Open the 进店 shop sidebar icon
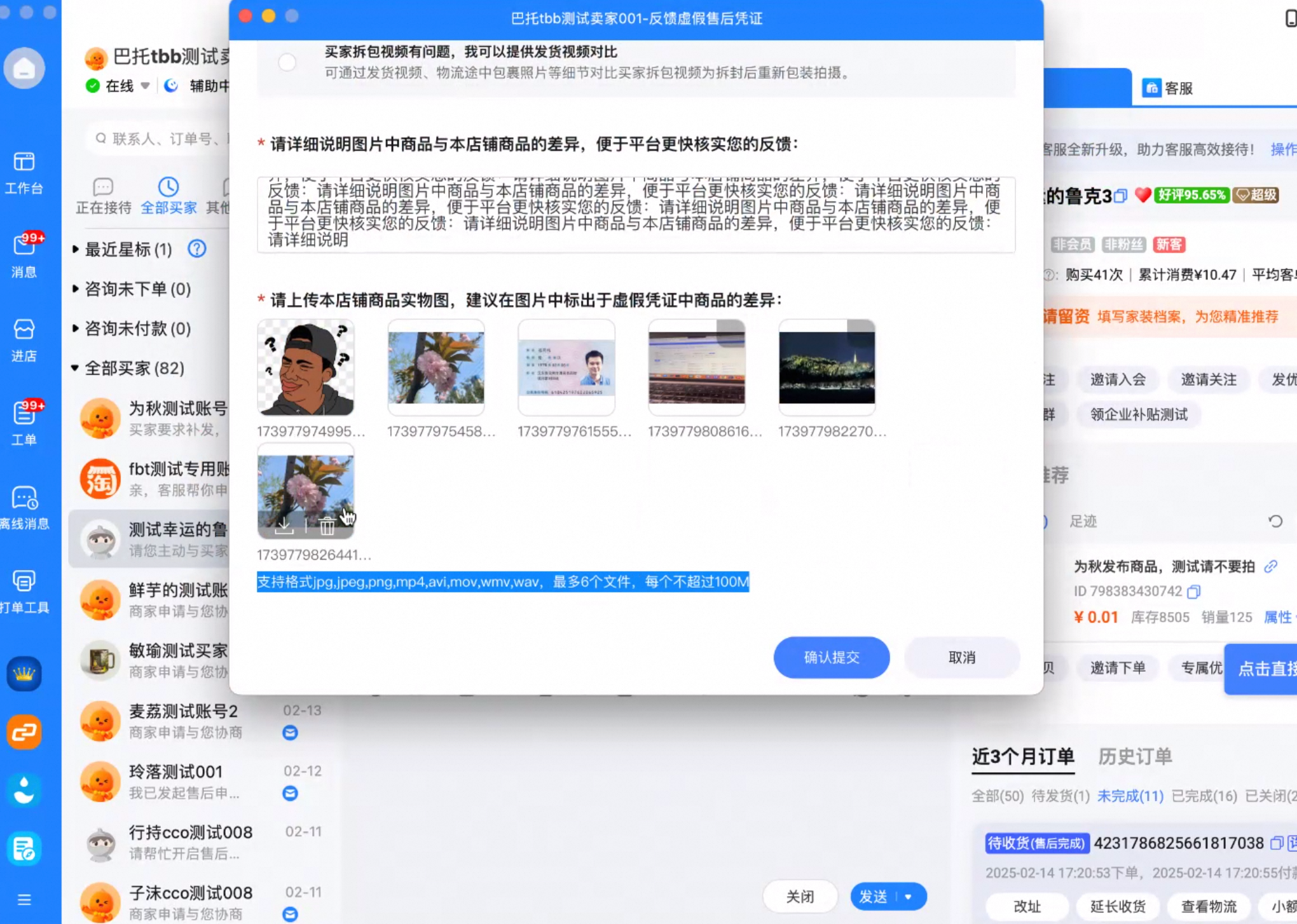Viewport: 1297px width, 924px height. tap(24, 340)
